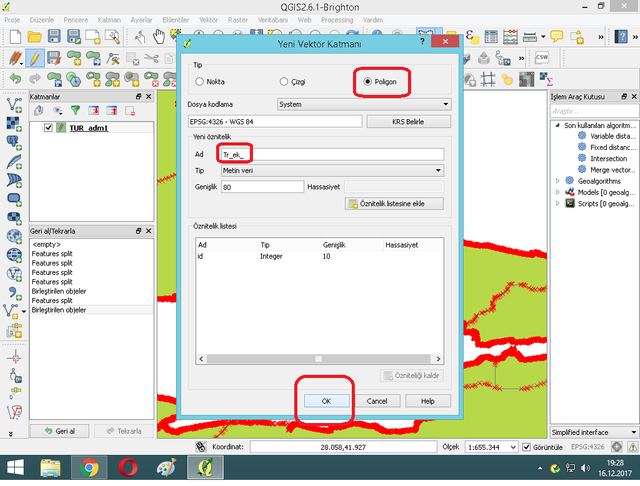This screenshot has width=640, height=486.
Task: Expand the Models tree node
Action: click(x=558, y=192)
